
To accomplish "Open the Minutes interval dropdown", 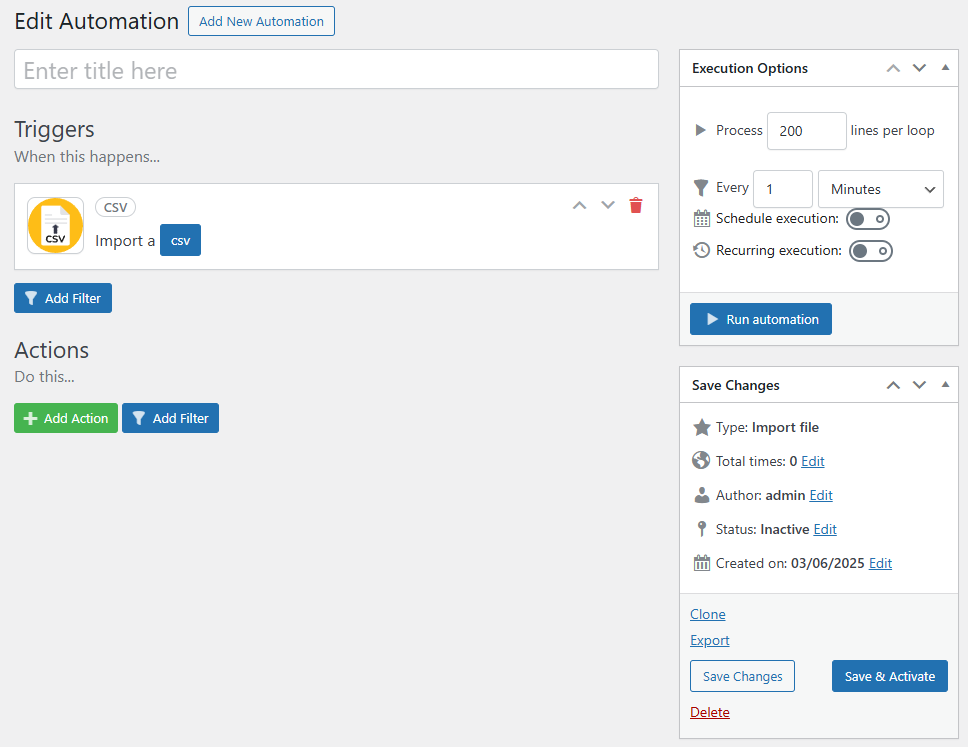I will [880, 189].
